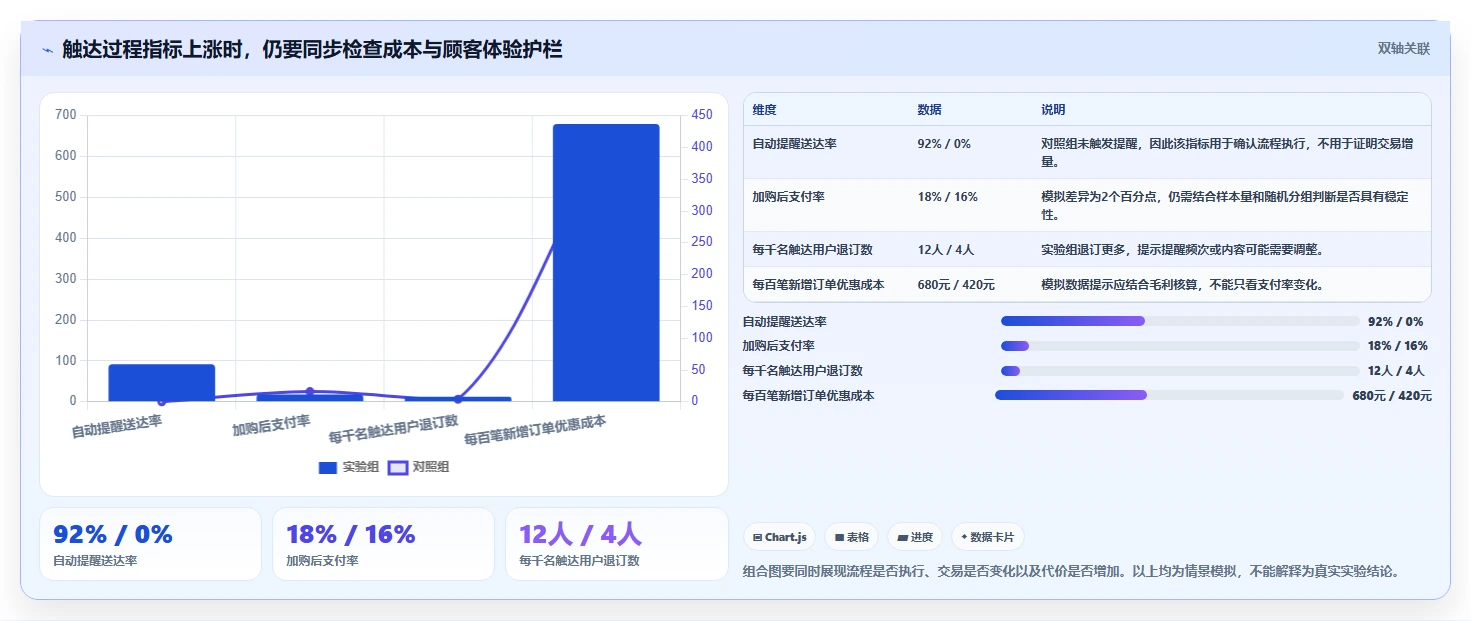
Task: Click the 每百笔新增订单优惠成本 progress bar
Action: point(1170,395)
